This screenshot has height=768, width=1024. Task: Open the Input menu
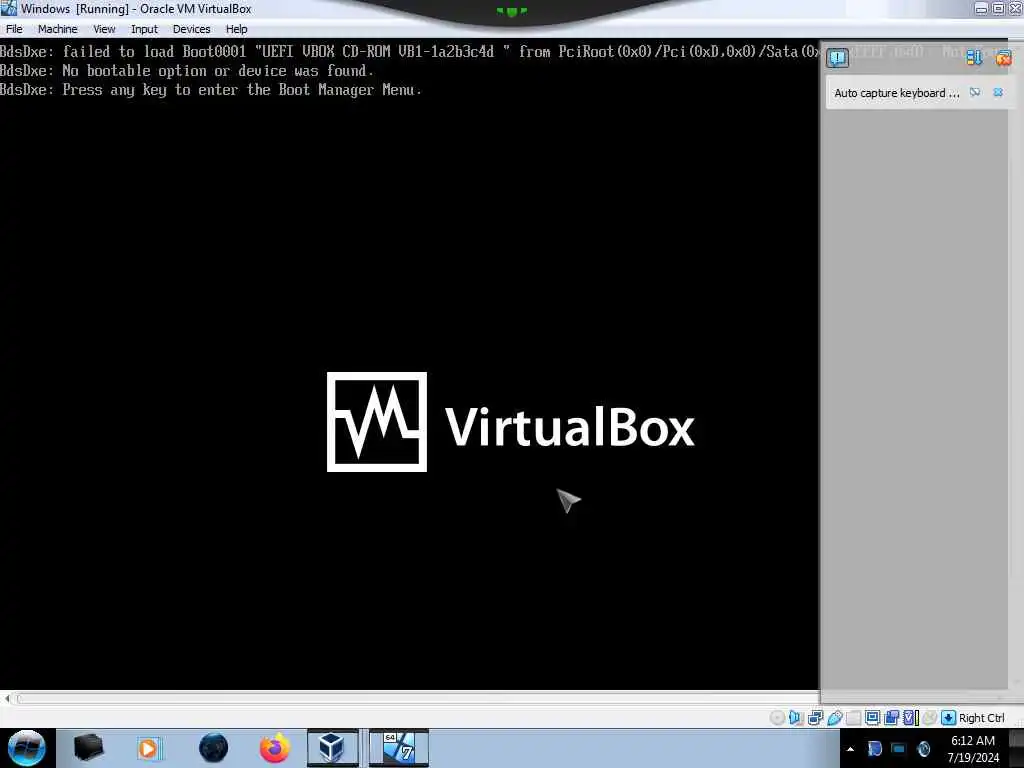click(144, 29)
